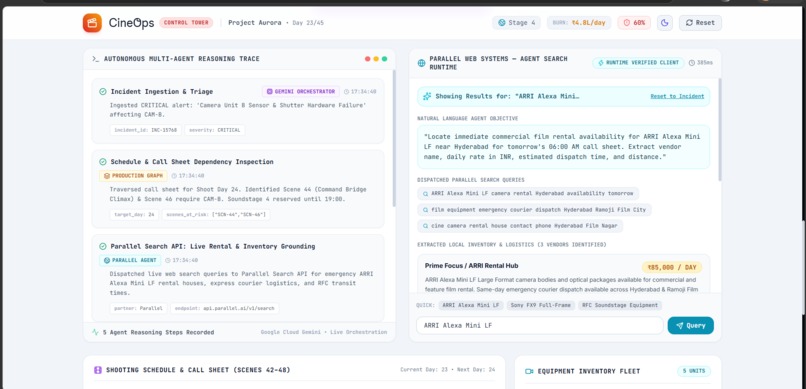
Task: Click the Google Cloud Gemini Live Orchestration footer text
Action: tap(324, 332)
